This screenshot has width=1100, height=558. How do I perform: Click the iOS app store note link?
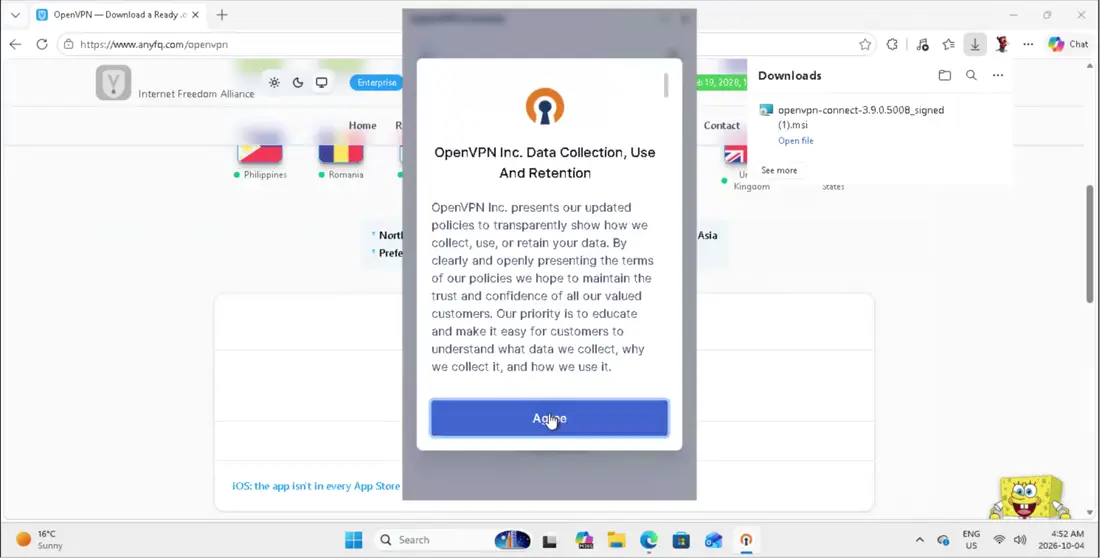click(316, 486)
